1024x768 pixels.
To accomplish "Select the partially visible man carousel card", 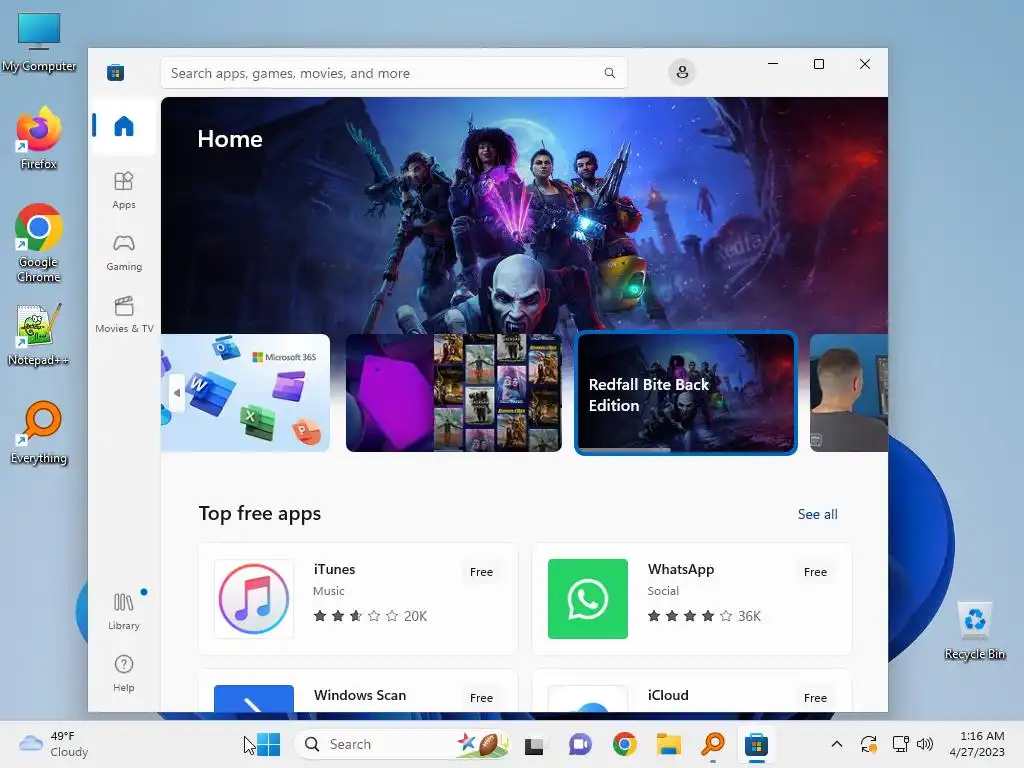I will coord(849,392).
